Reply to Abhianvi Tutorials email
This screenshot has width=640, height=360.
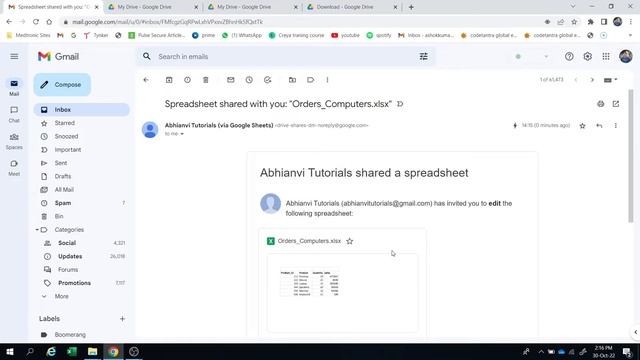[x=599, y=126]
